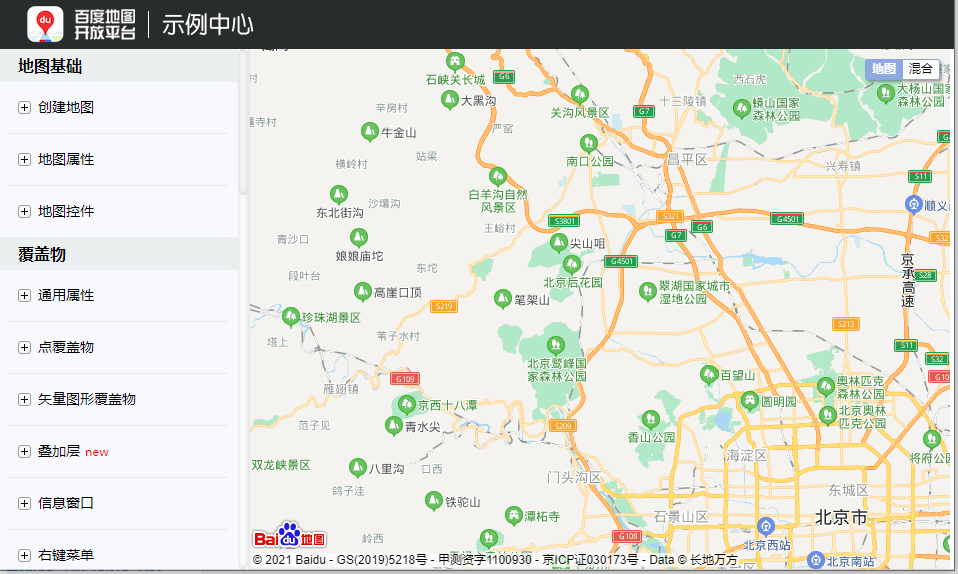
Task: Click the 点覆盖物 label
Action: point(66,347)
